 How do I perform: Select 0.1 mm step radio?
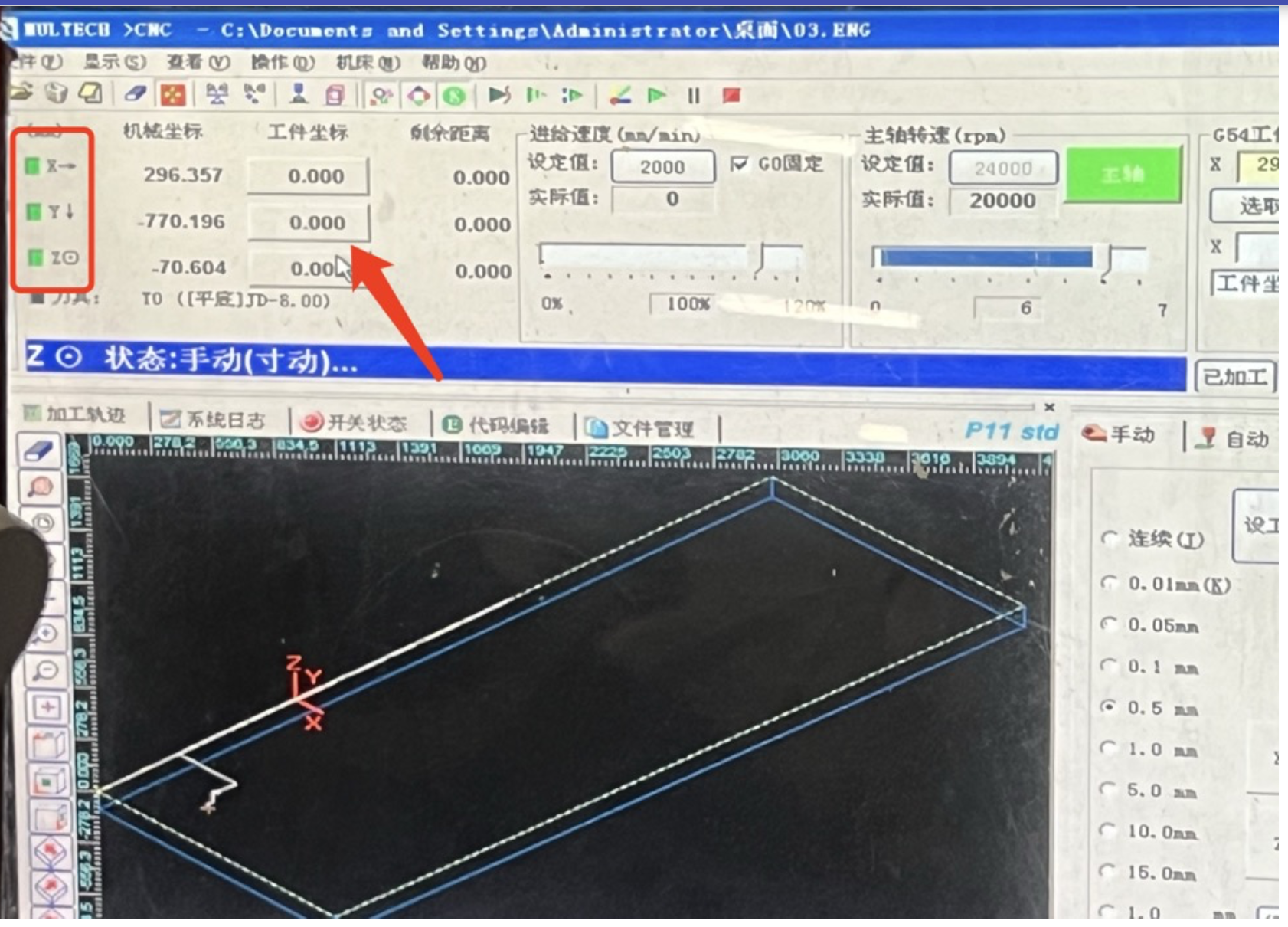point(1109,666)
